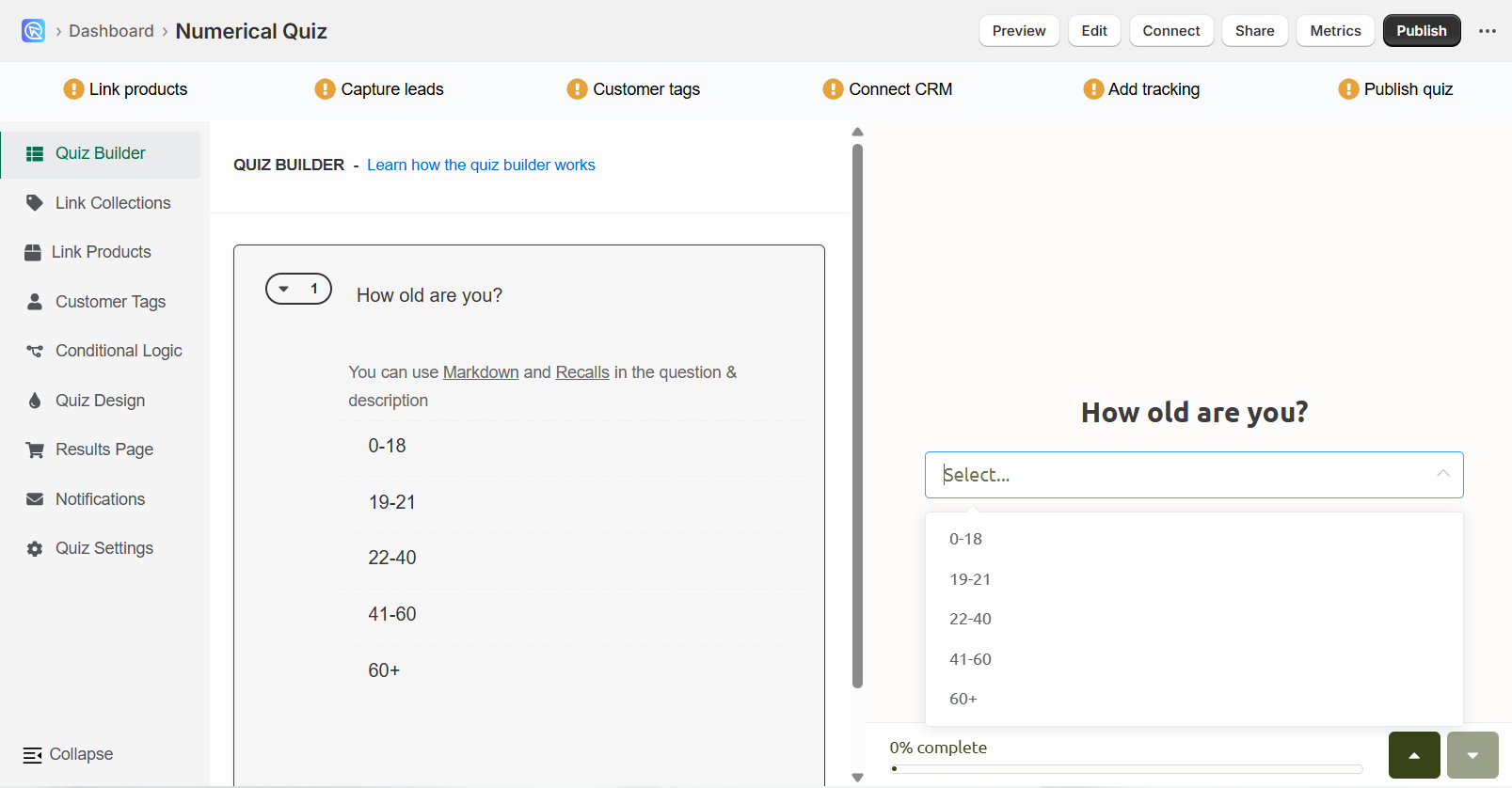This screenshot has width=1512, height=788.
Task: Open the quiz builder help link
Action: pyautogui.click(x=481, y=165)
